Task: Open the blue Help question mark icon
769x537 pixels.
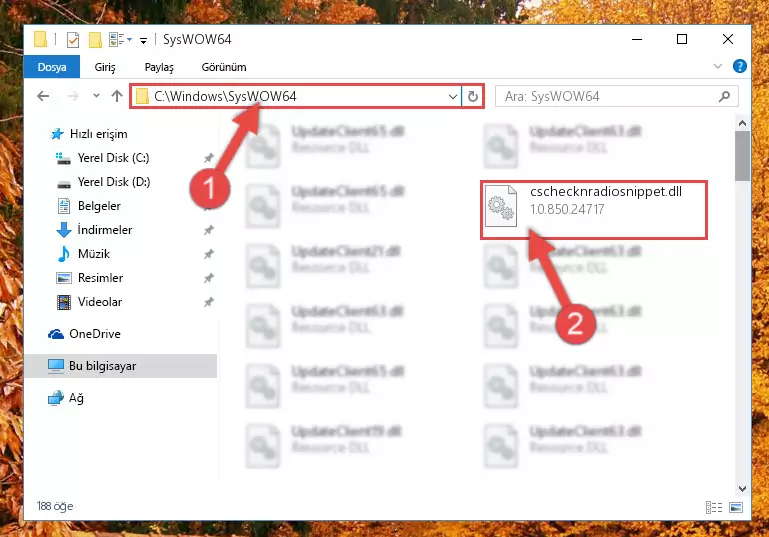Action: tap(740, 66)
